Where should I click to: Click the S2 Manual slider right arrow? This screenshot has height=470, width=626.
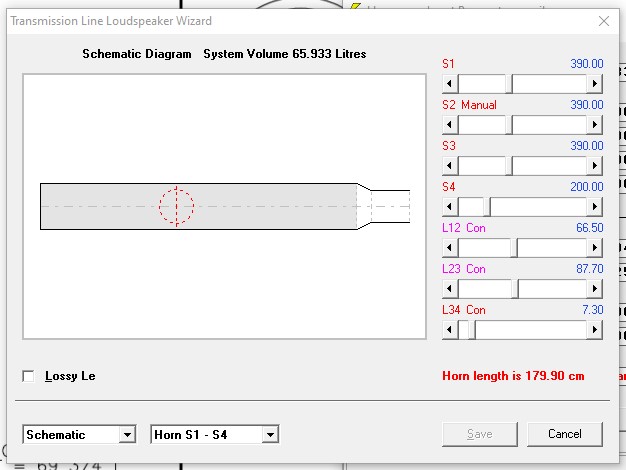[x=594, y=125]
